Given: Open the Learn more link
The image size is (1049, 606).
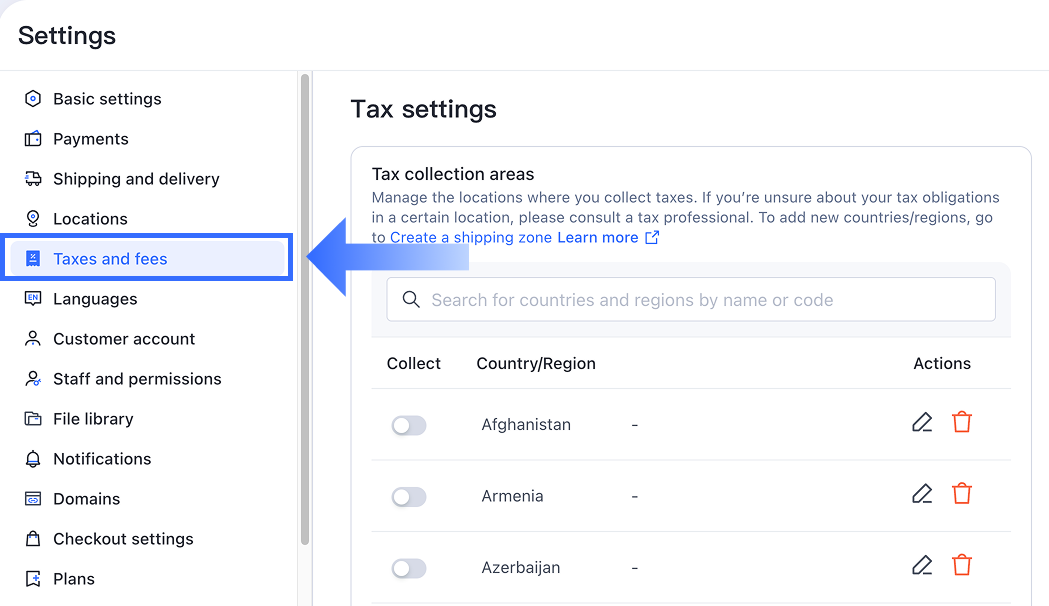Looking at the screenshot, I should [597, 238].
